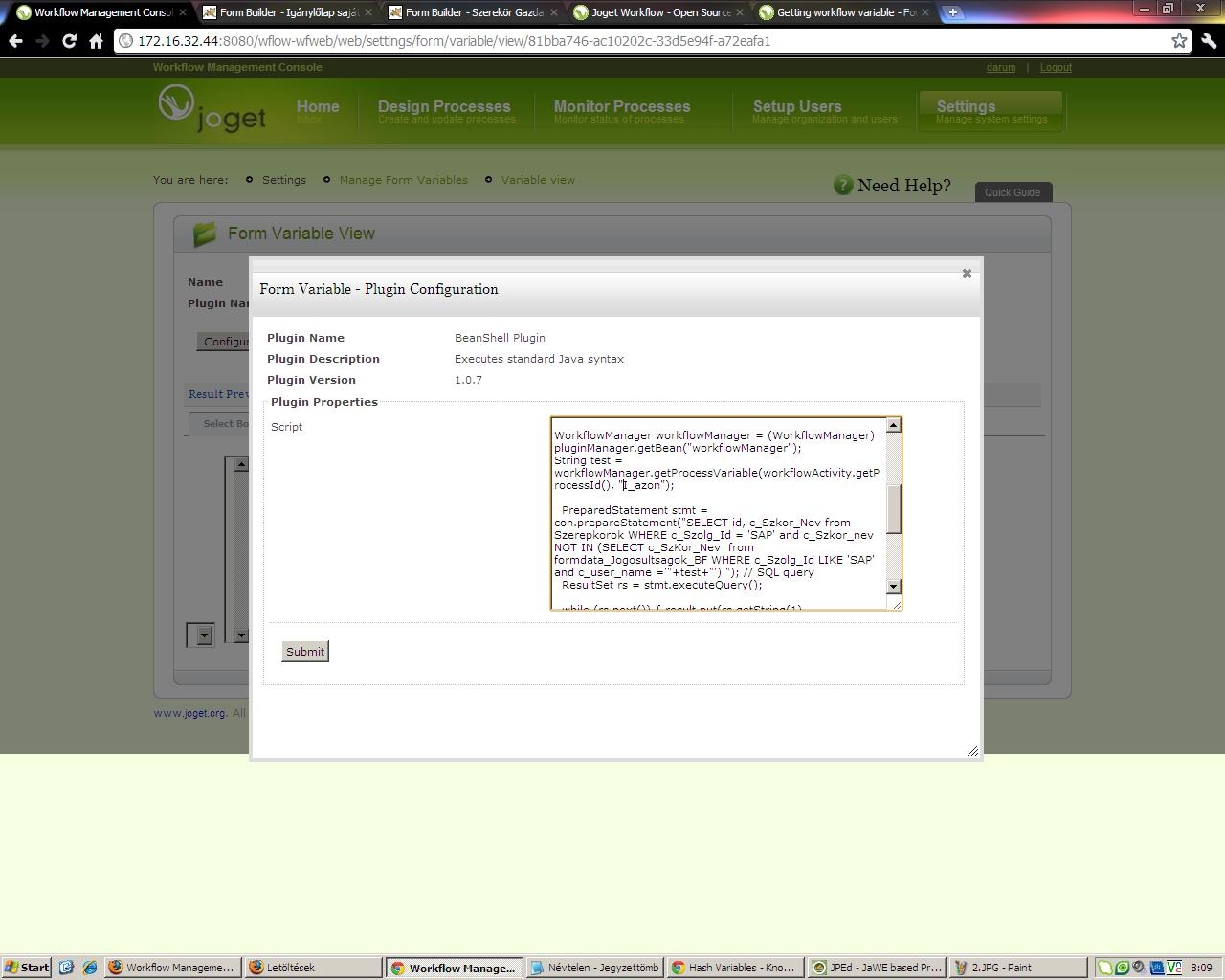Switch to the Joget Workflow - Open Source tab
Image resolution: width=1225 pixels, height=980 pixels.
[x=657, y=12]
